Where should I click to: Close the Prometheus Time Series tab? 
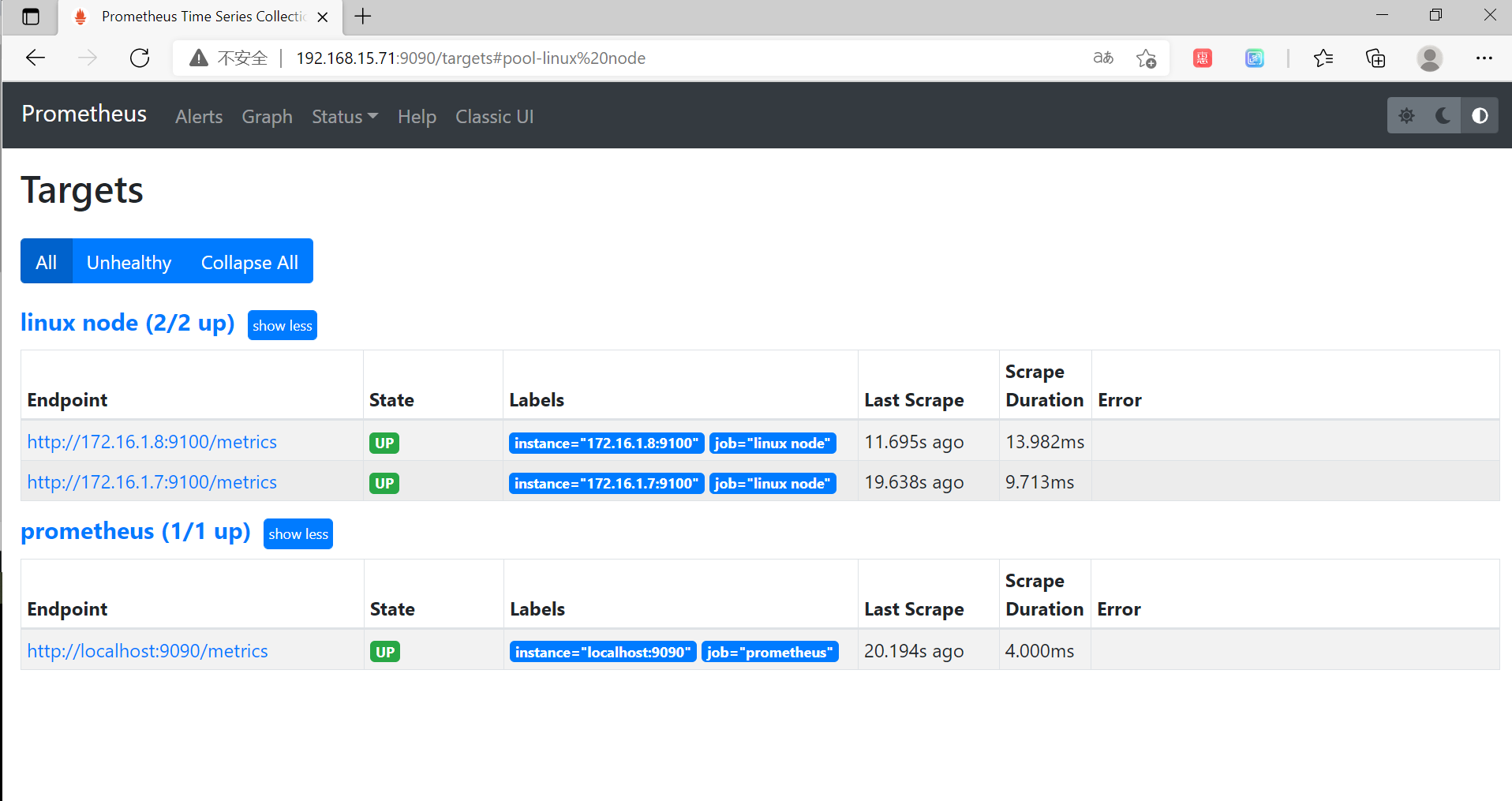pos(323,17)
